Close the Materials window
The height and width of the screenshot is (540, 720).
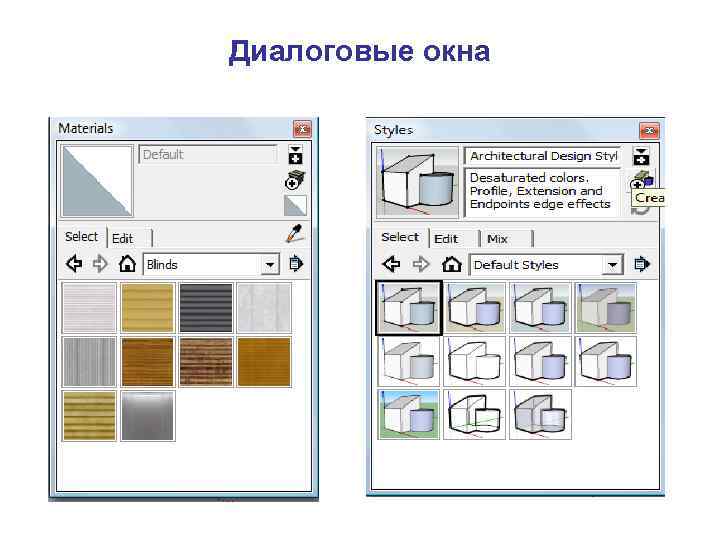click(x=302, y=129)
